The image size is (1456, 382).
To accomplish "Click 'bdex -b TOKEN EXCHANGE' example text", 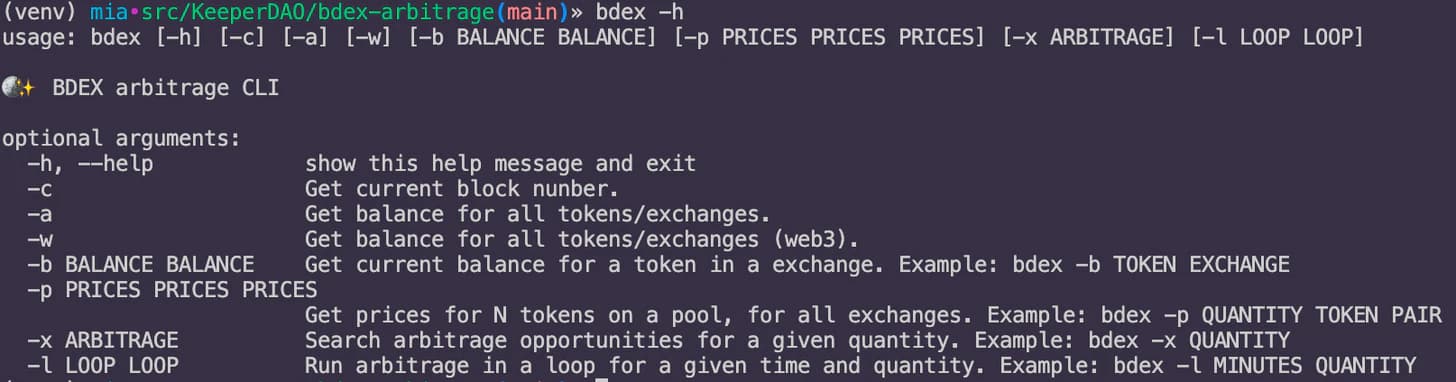I will tap(1149, 265).
